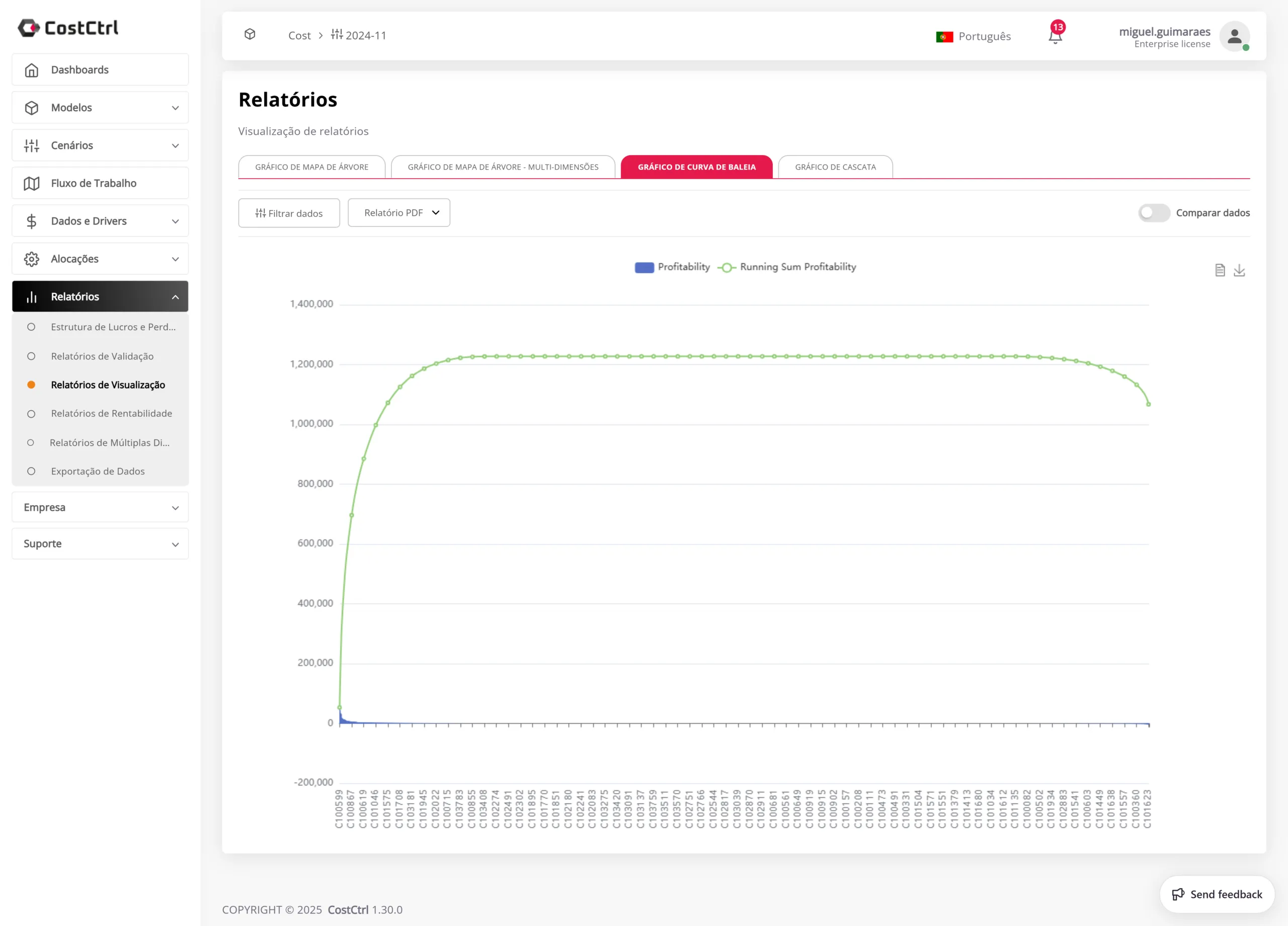This screenshot has width=1288, height=926.
Task: Open the notifications bell with 13 alerts
Action: click(x=1055, y=35)
